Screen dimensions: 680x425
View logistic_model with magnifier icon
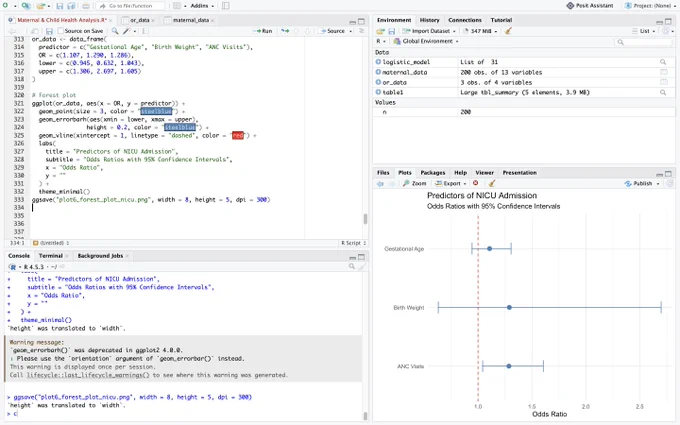(x=663, y=62)
